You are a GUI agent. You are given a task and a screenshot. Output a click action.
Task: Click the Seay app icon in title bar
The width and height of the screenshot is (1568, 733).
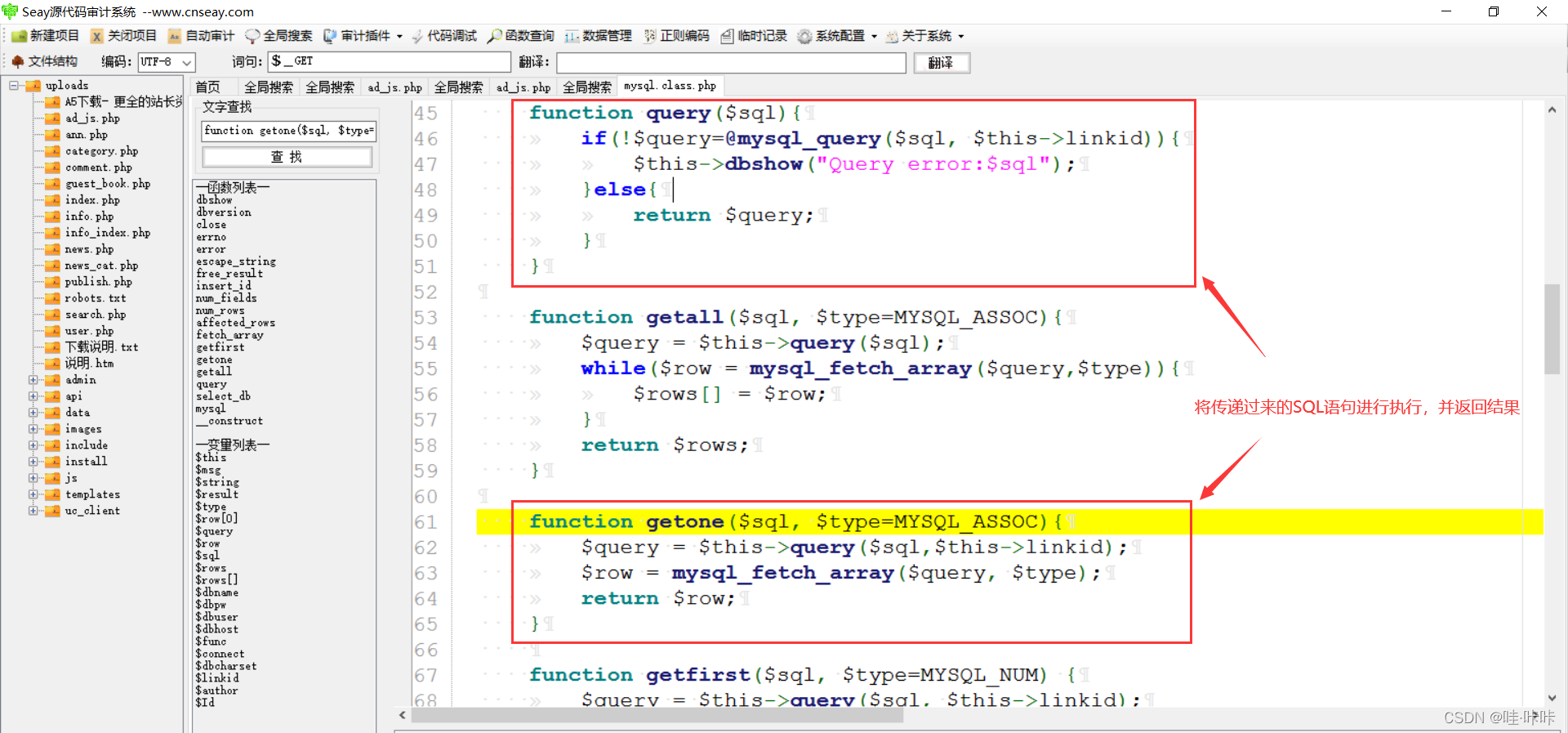click(x=10, y=11)
